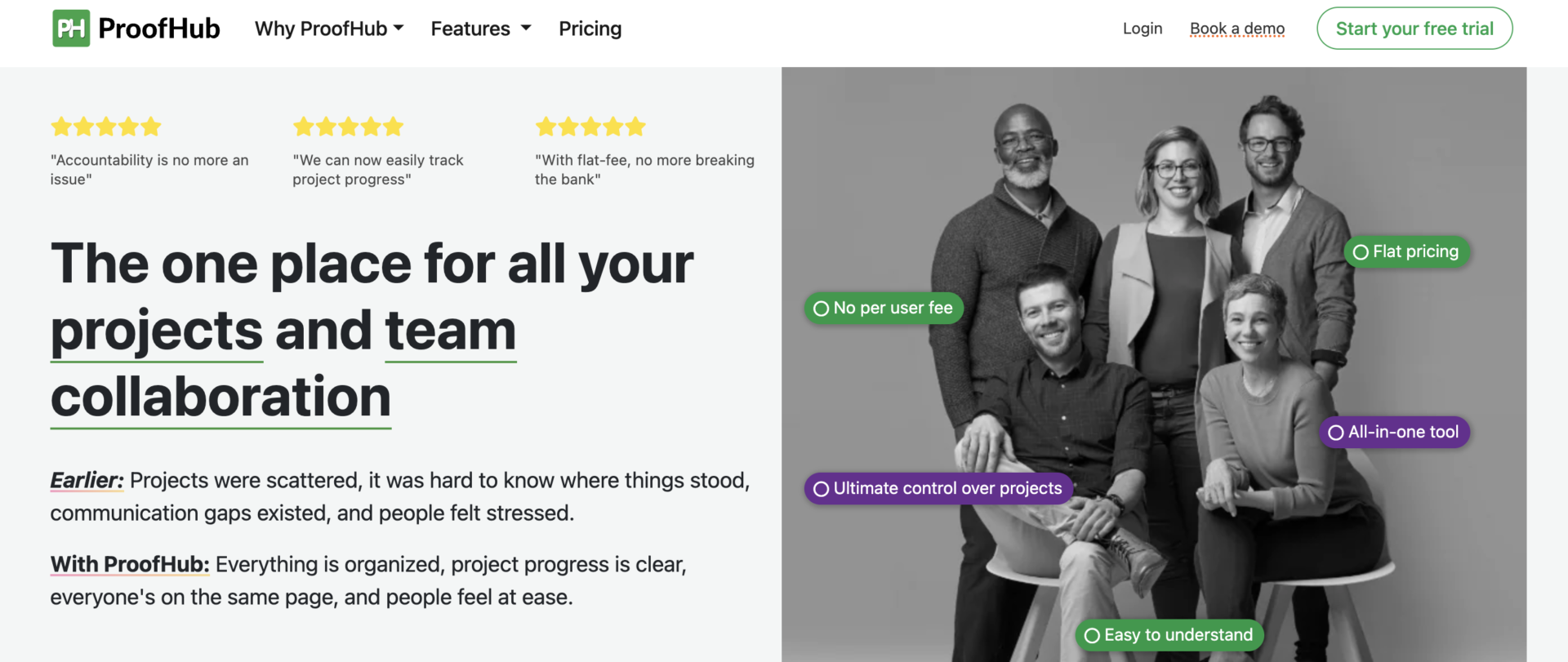This screenshot has height=662, width=1568.
Task: Click the Book a demo link
Action: point(1236,29)
